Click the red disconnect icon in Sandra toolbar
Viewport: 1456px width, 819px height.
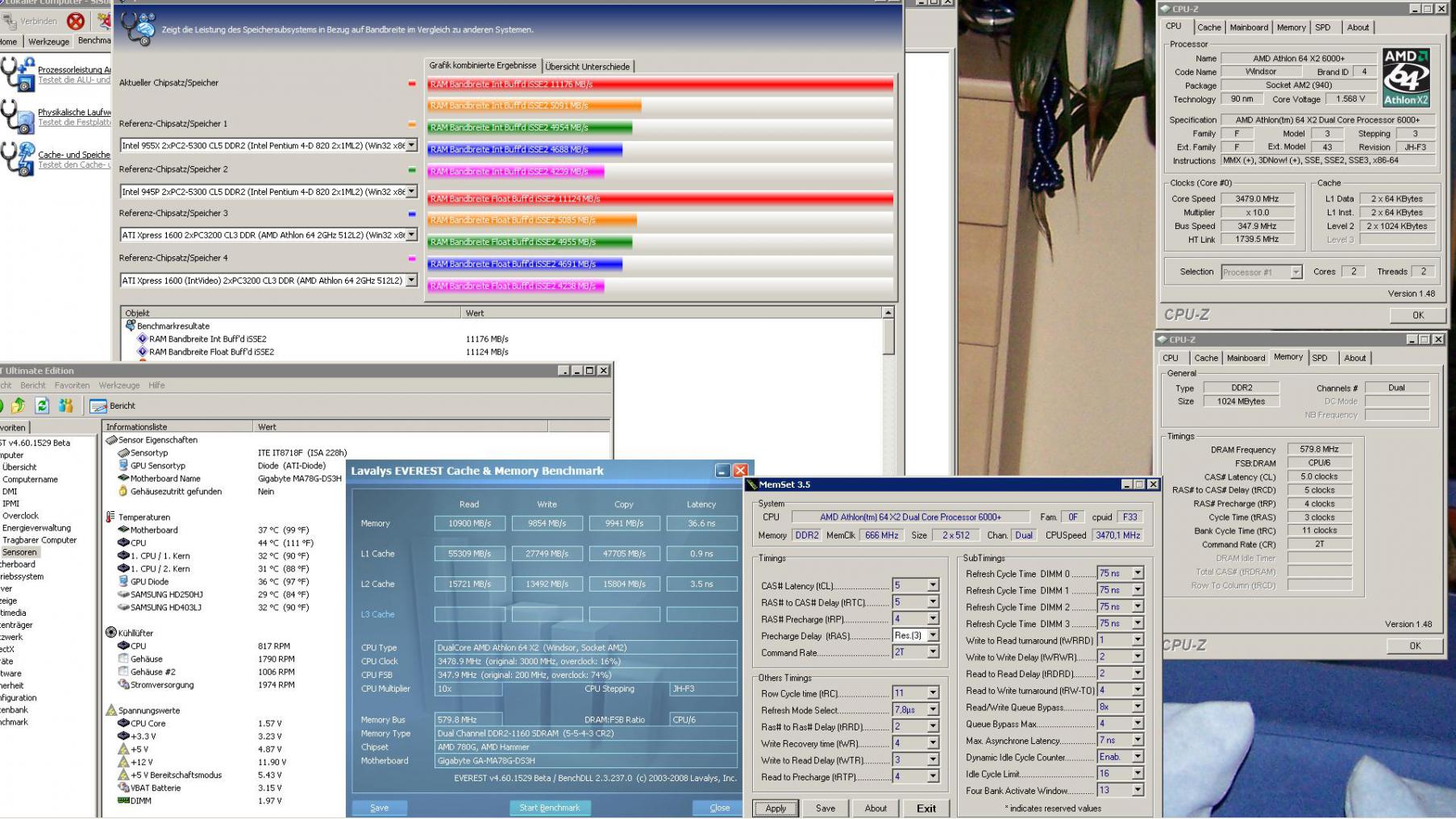click(x=75, y=20)
